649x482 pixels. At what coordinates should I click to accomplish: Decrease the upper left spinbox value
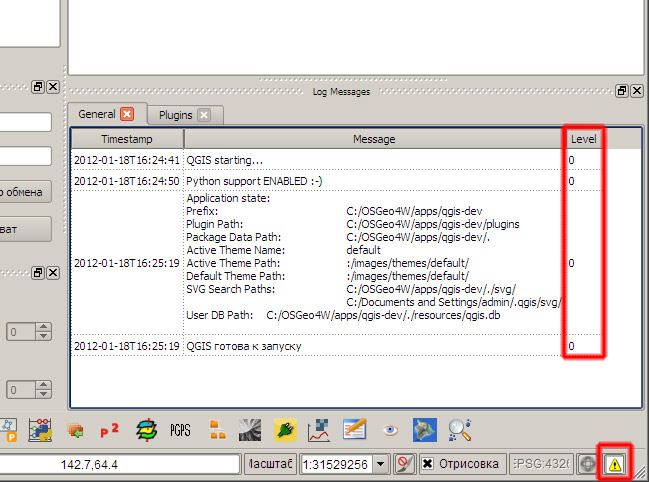pos(43,336)
